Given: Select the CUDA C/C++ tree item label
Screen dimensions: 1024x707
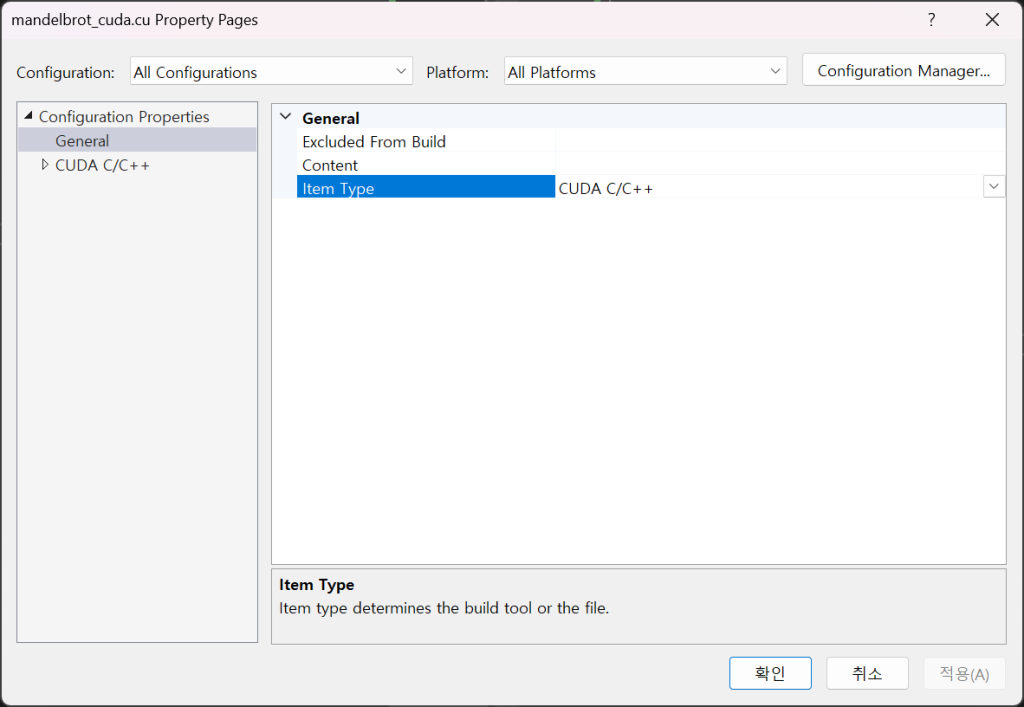Looking at the screenshot, I should coord(102,165).
